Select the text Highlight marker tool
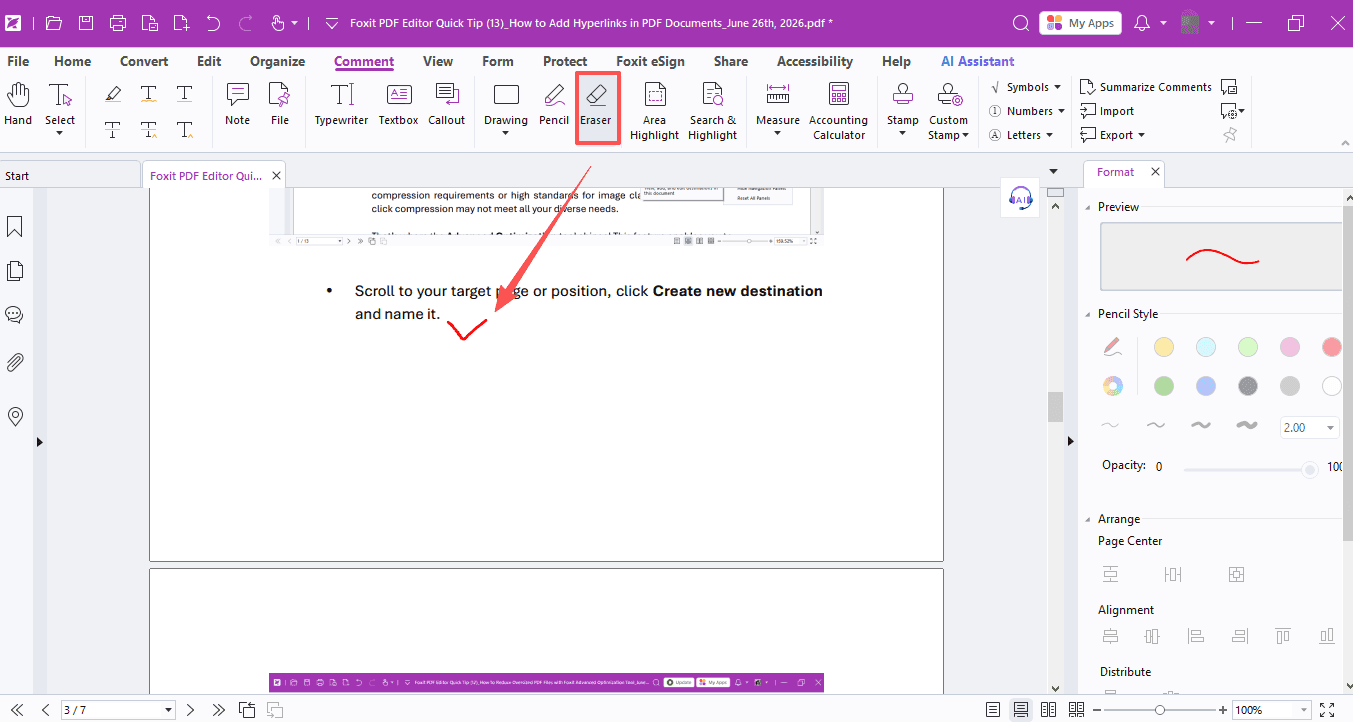 [x=113, y=94]
